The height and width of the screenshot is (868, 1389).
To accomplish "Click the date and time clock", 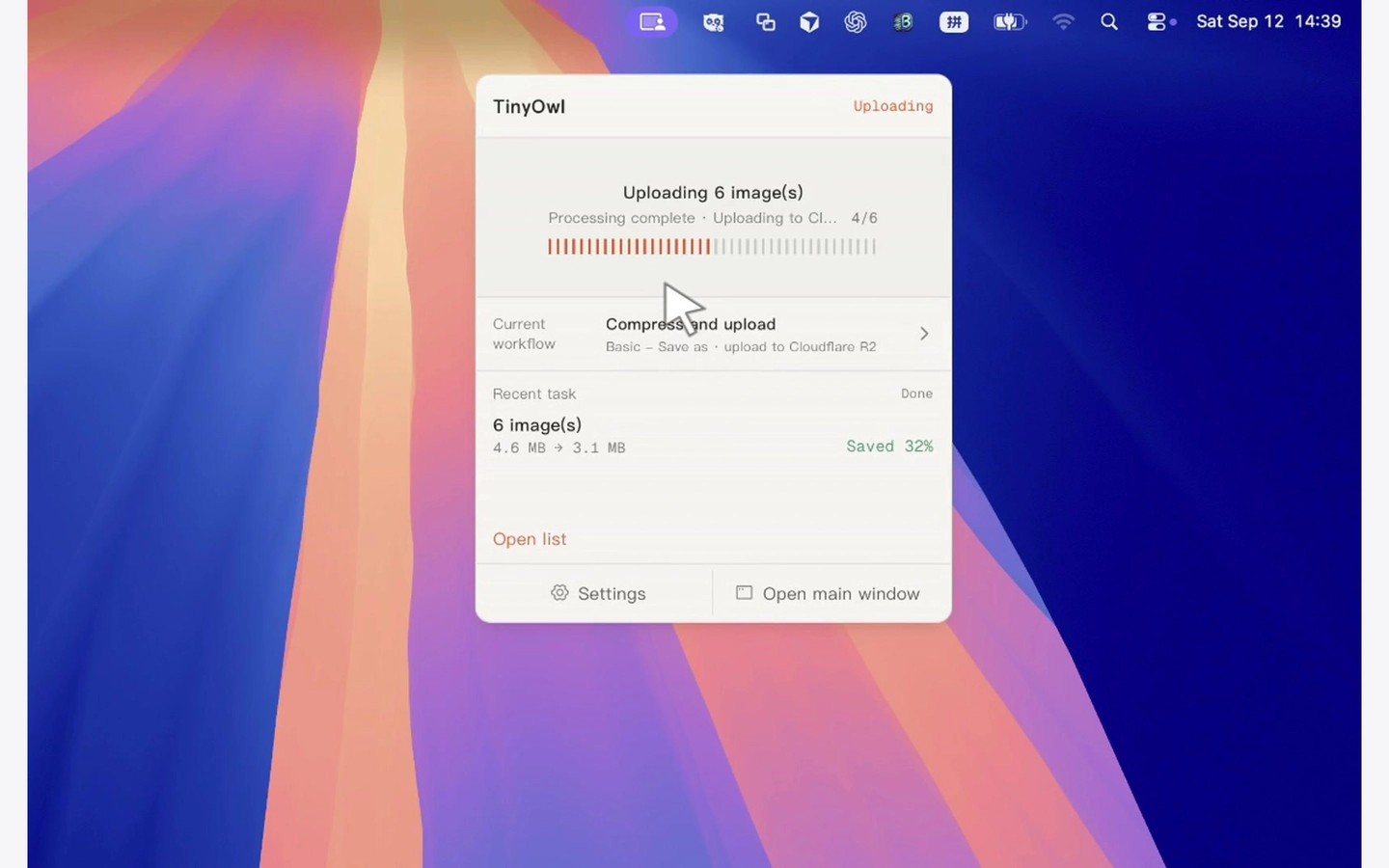I will pos(1268,21).
